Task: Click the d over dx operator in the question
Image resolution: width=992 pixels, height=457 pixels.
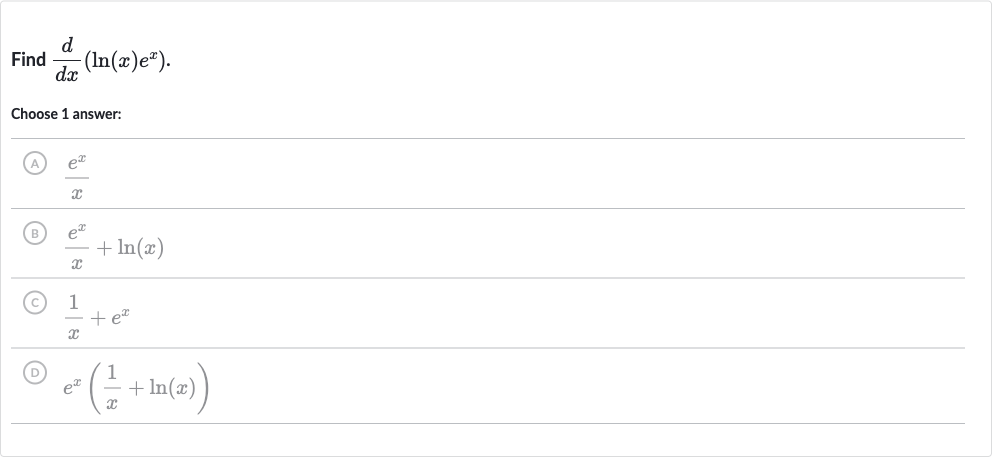Action: coord(66,60)
